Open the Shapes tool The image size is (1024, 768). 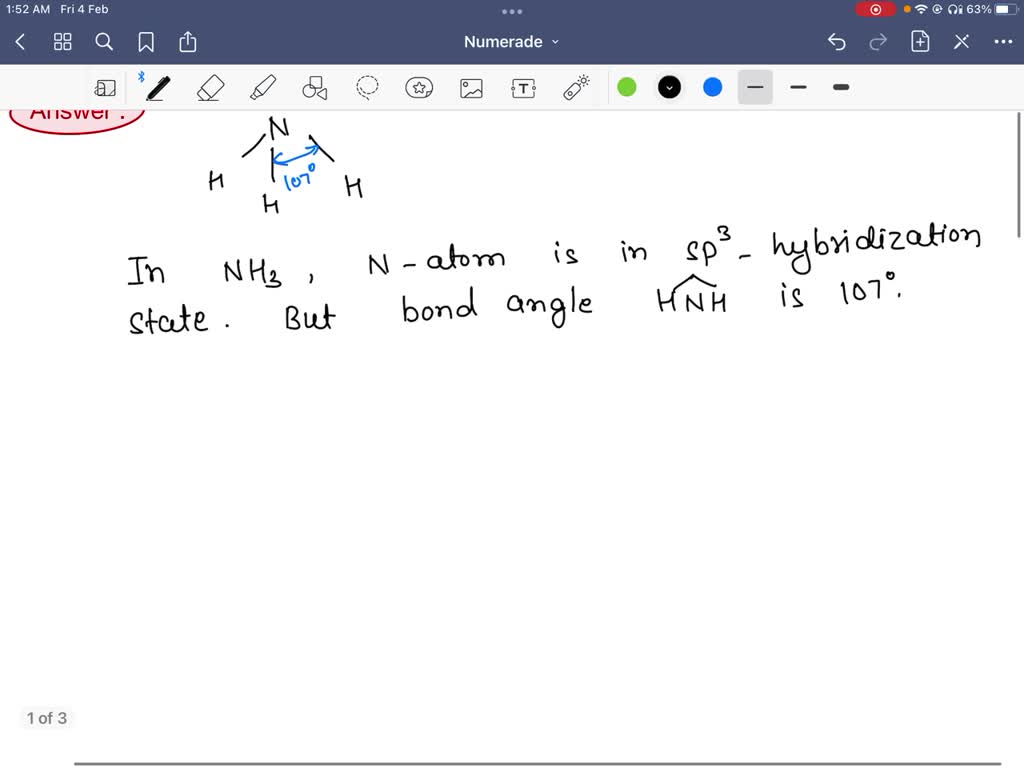pyautogui.click(x=315, y=87)
